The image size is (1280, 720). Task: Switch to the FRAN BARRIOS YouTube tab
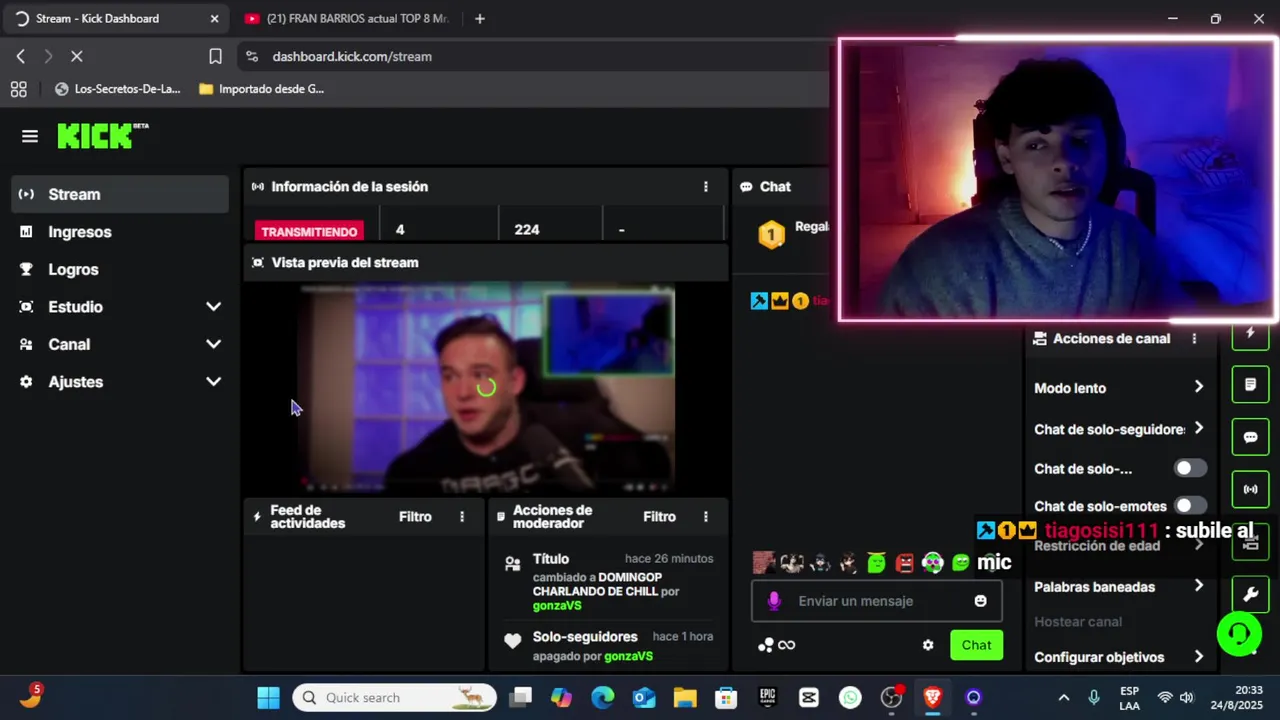[347, 18]
